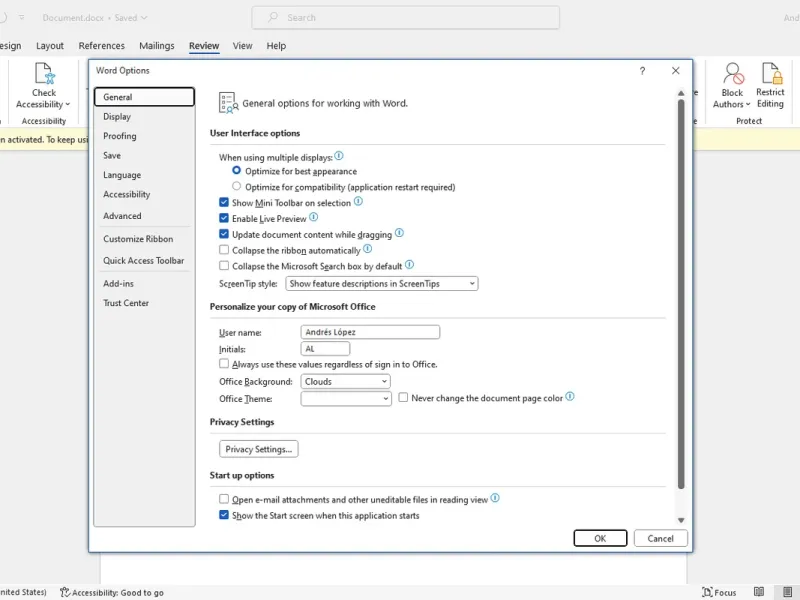Select Optimize for best appearance radio

point(236,170)
